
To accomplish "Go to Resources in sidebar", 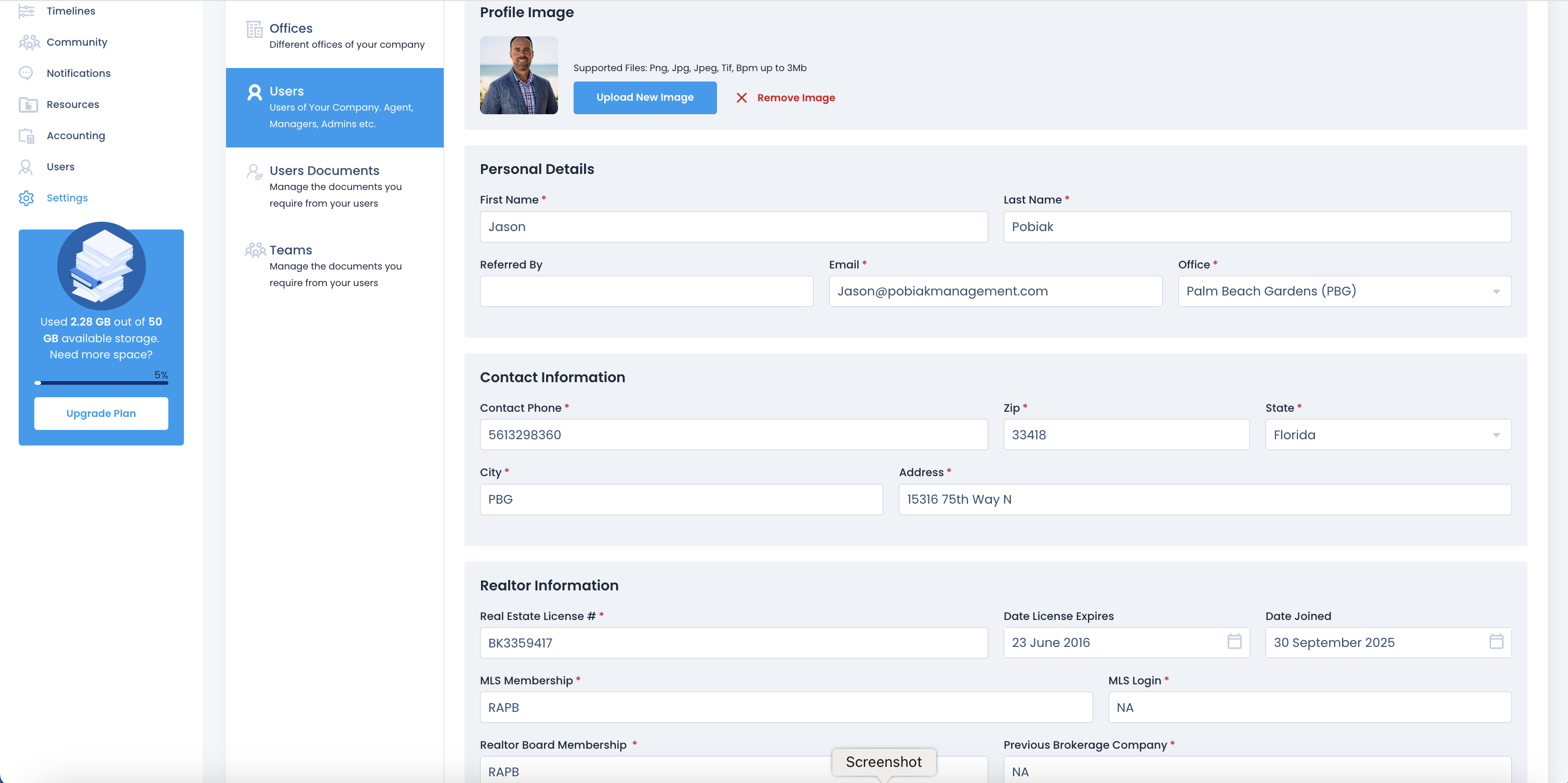I will coord(72,105).
